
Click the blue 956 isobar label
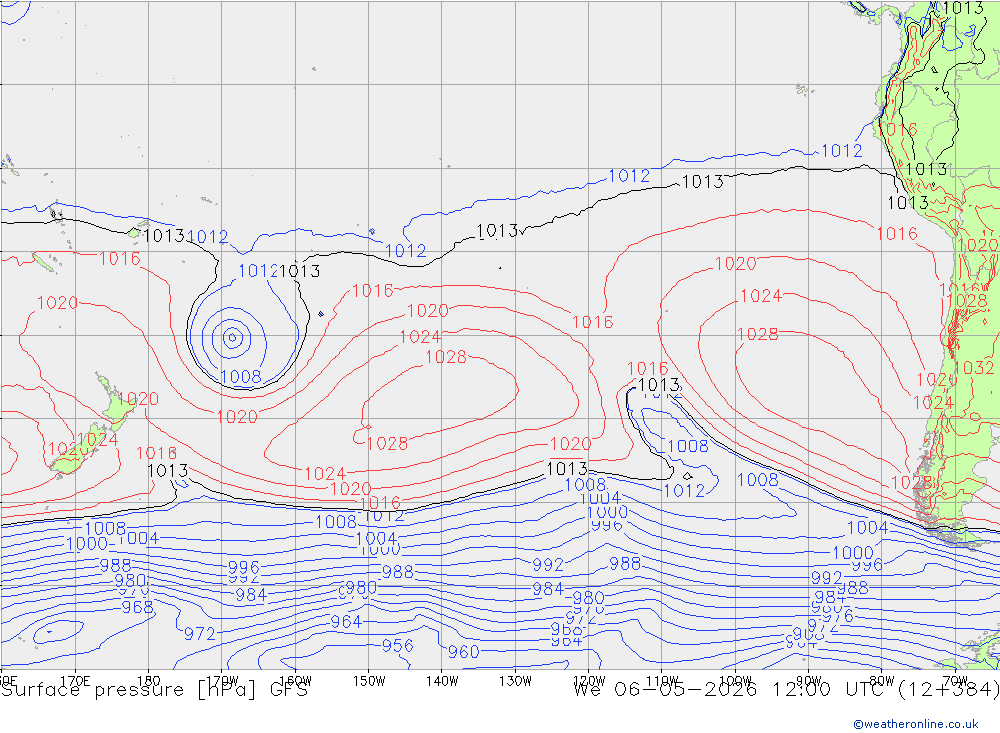click(x=397, y=646)
